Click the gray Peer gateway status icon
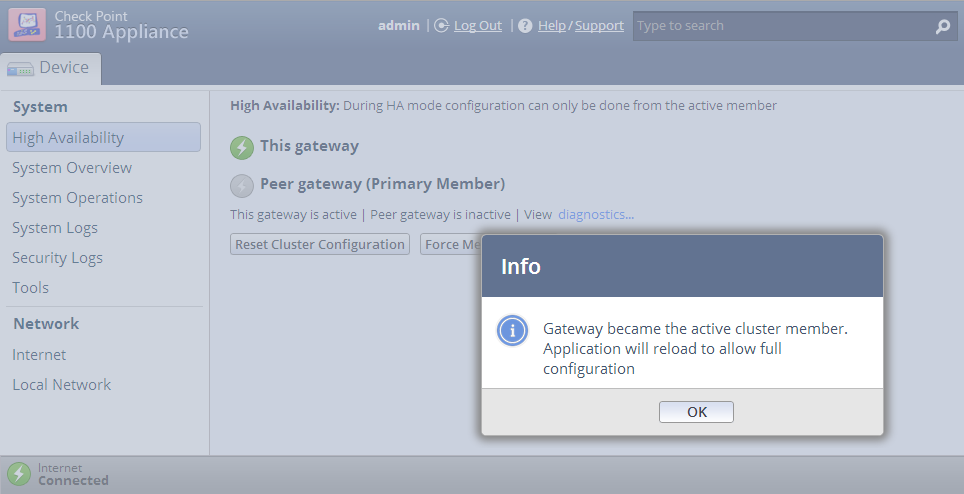 click(242, 186)
